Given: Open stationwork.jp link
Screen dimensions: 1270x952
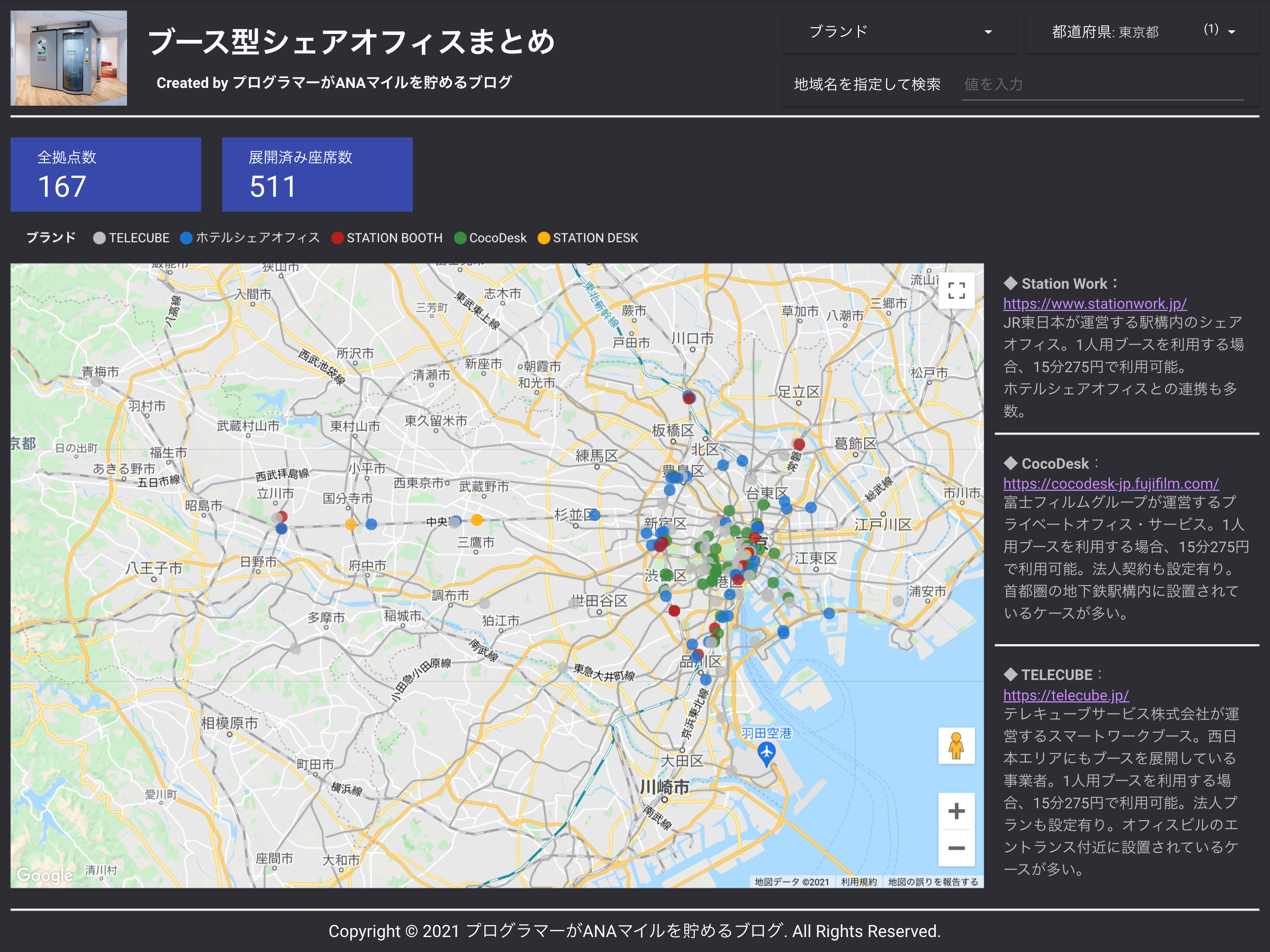Looking at the screenshot, I should (1094, 304).
